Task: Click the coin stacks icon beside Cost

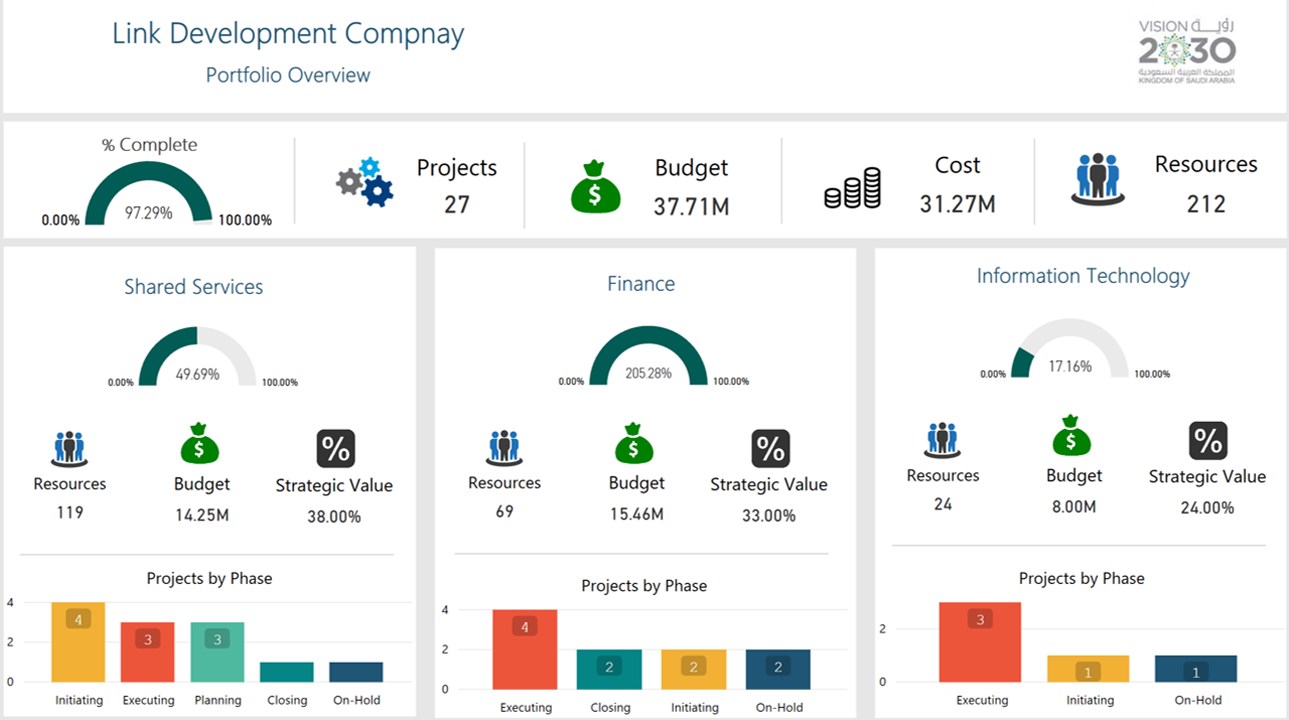Action: pos(853,188)
